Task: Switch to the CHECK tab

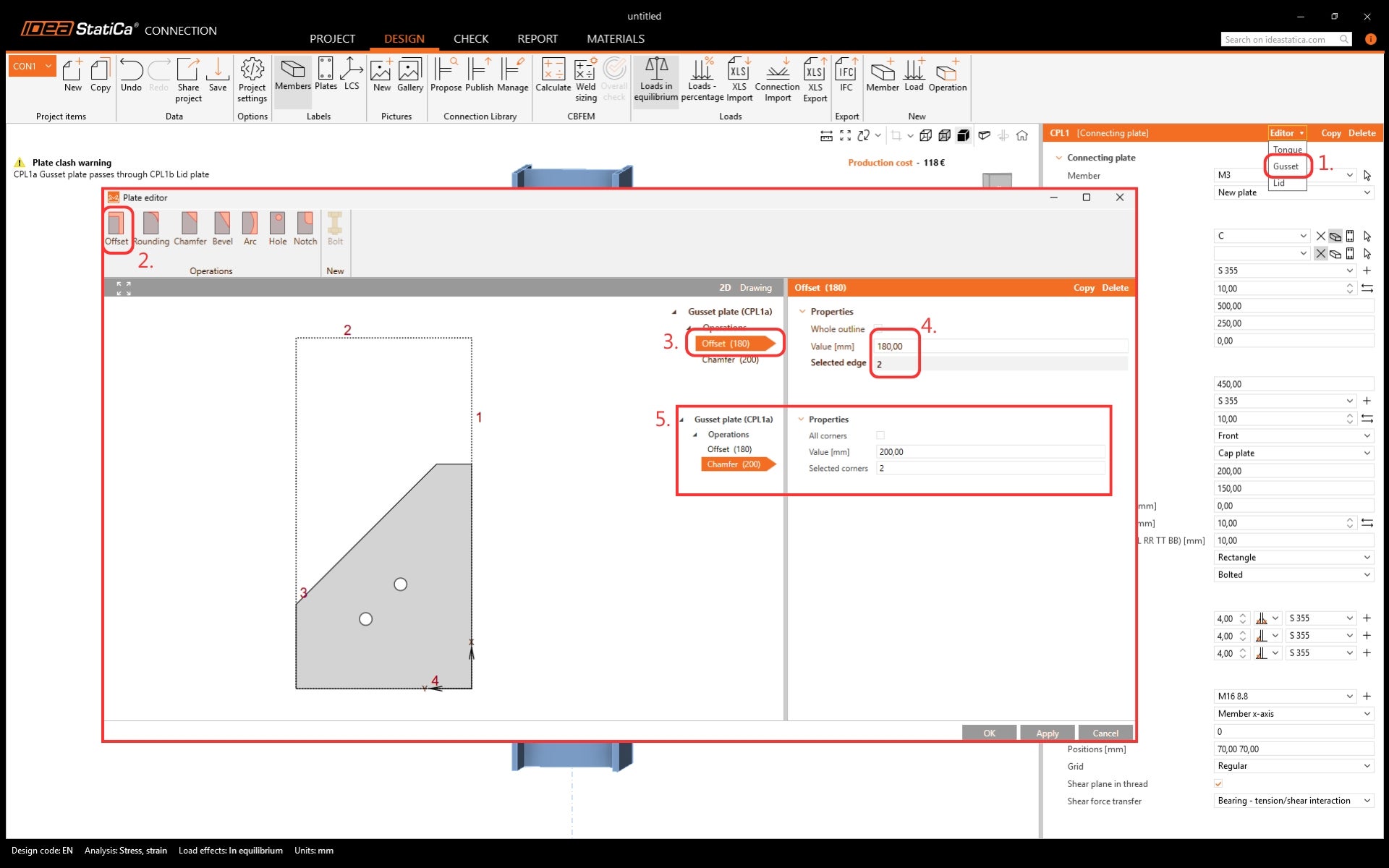Action: pos(471,38)
